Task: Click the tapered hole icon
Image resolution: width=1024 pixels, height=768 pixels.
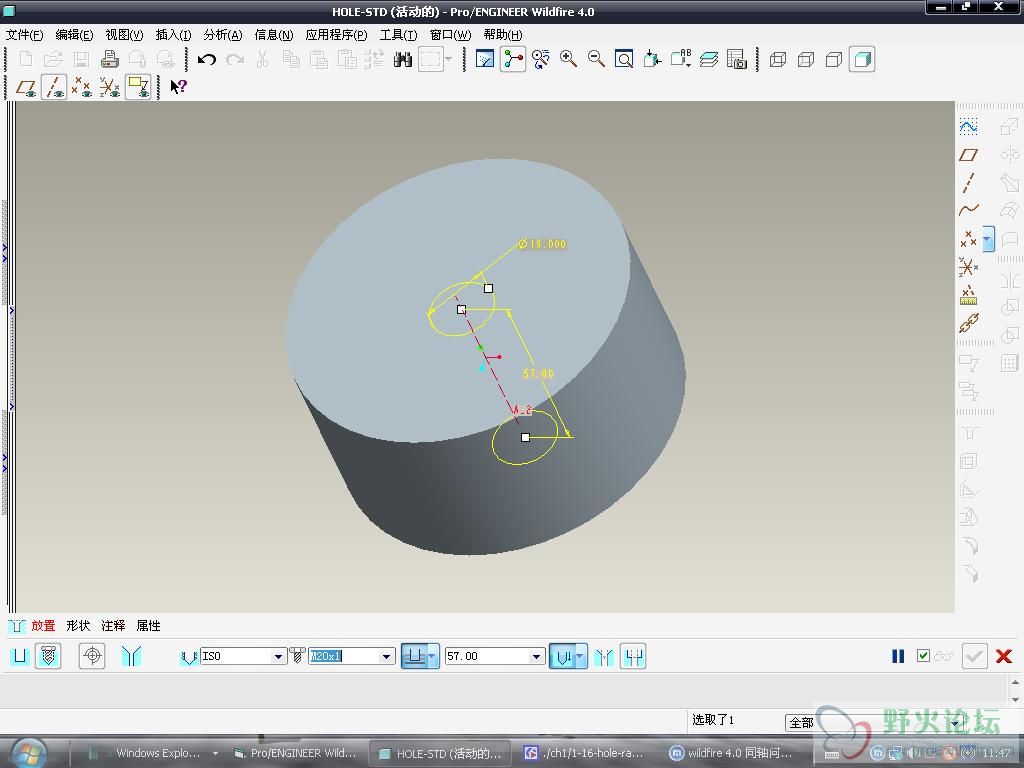Action: (131, 656)
